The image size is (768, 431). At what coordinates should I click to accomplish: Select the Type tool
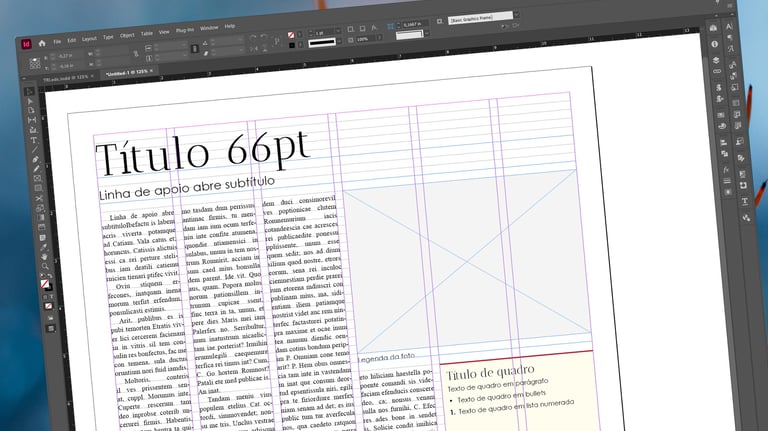34,140
